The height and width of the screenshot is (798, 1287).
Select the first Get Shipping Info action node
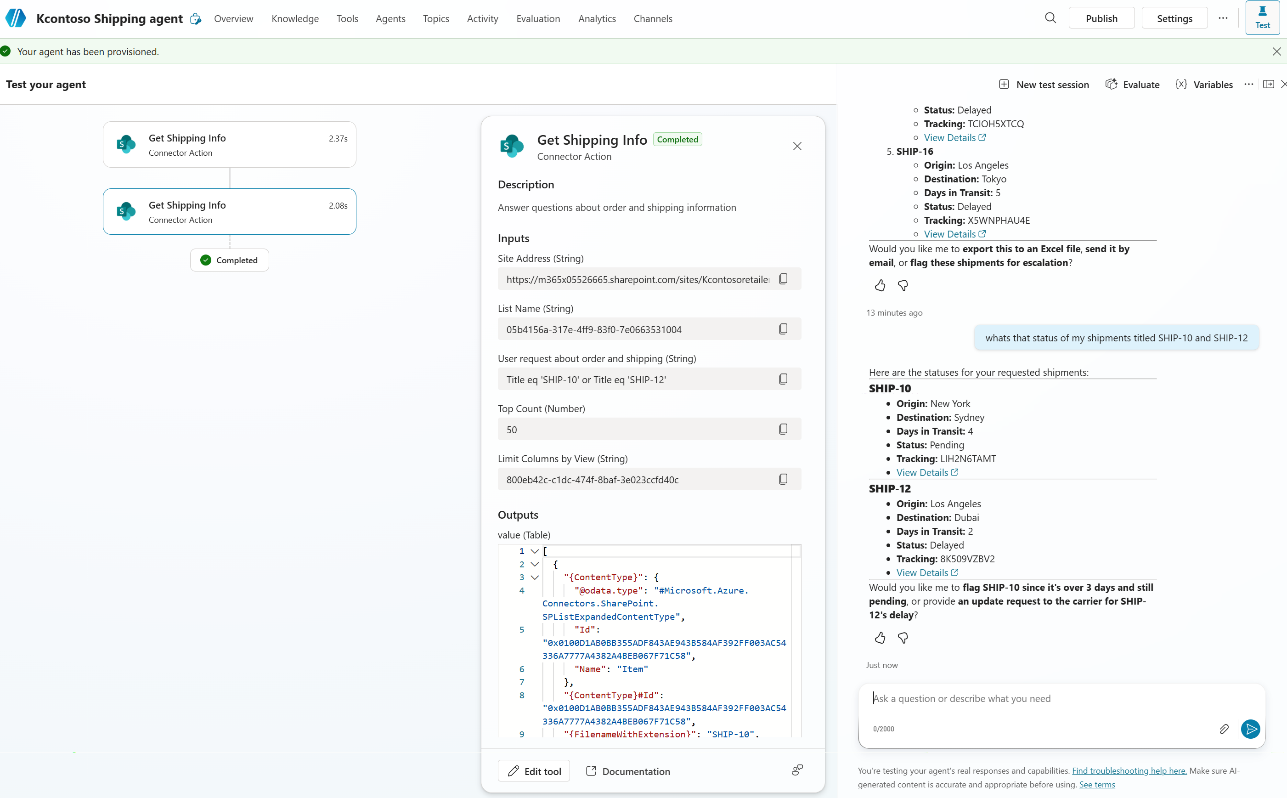click(x=229, y=144)
